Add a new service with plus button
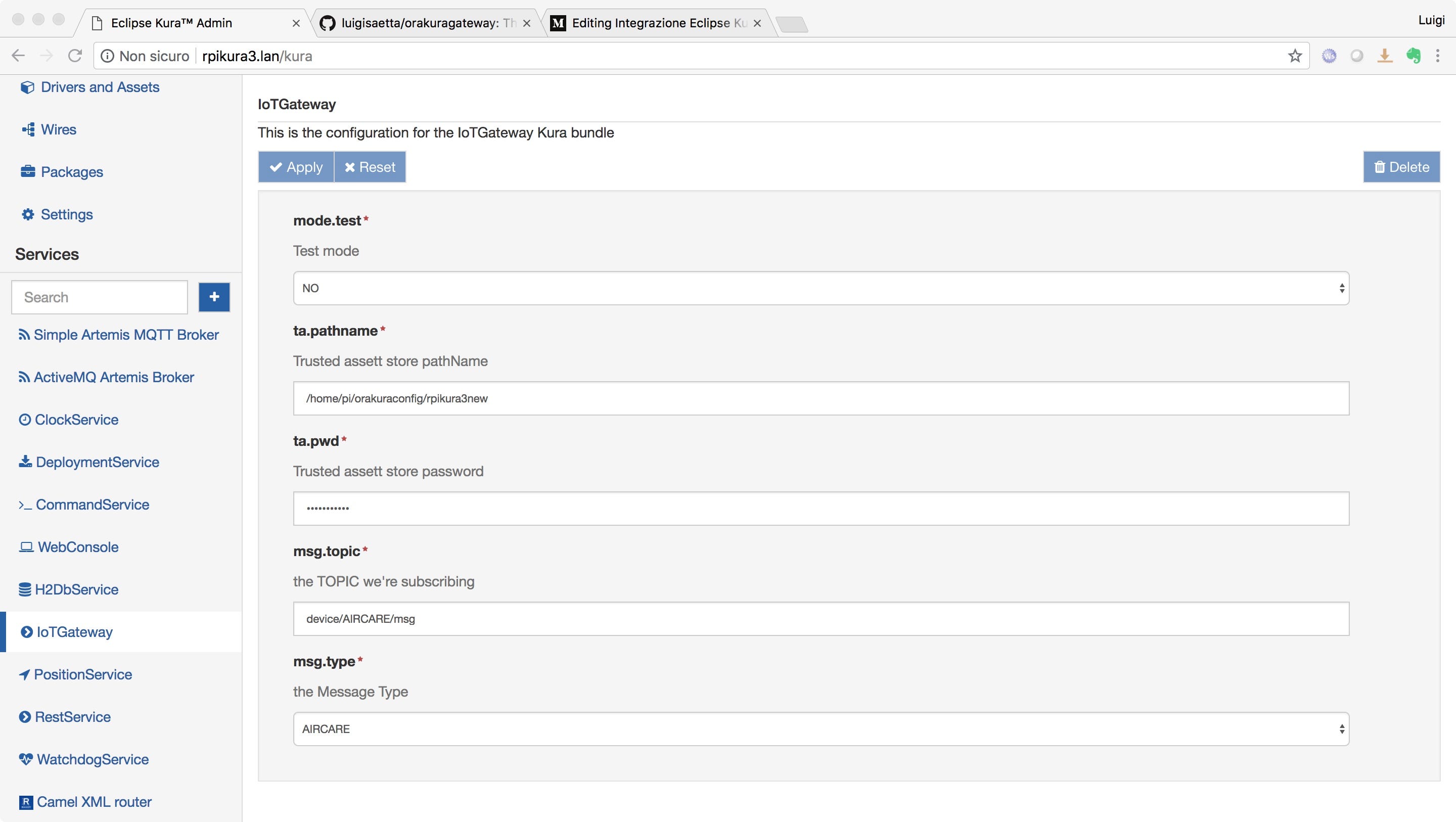The image size is (1456, 822). tap(214, 297)
